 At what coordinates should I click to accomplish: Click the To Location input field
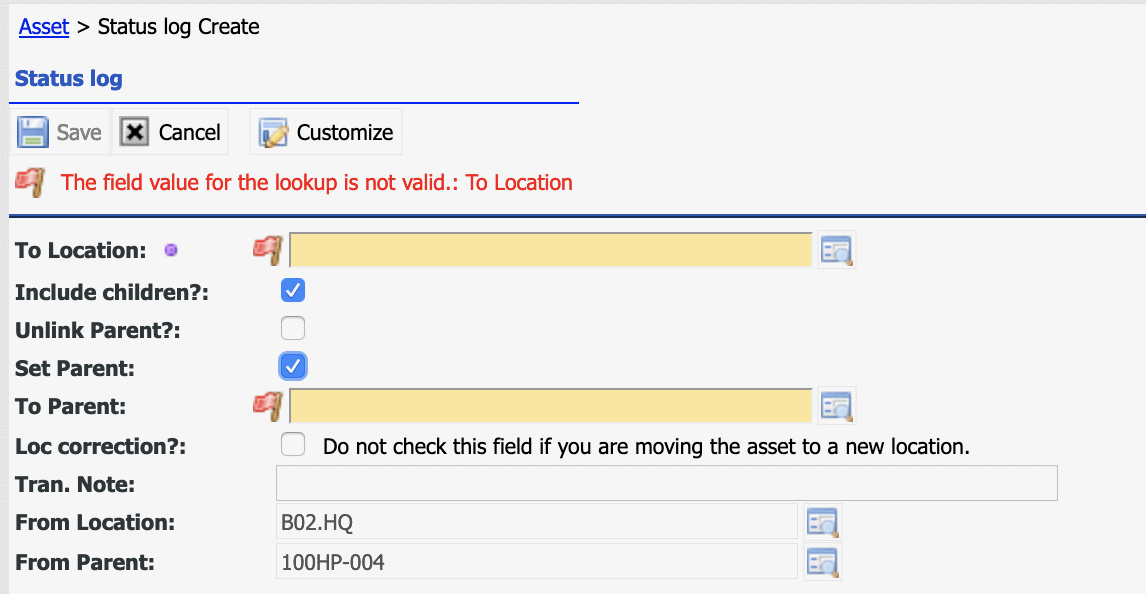tap(551, 251)
